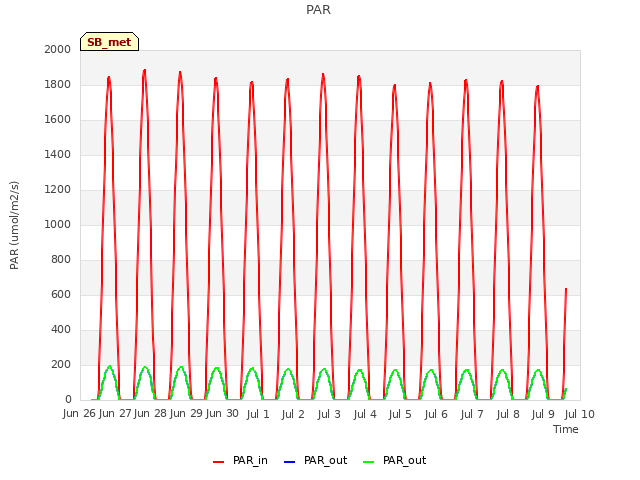The height and width of the screenshot is (480, 640).
Task: Click the Jul 4 x-axis label
Action: click(365, 415)
